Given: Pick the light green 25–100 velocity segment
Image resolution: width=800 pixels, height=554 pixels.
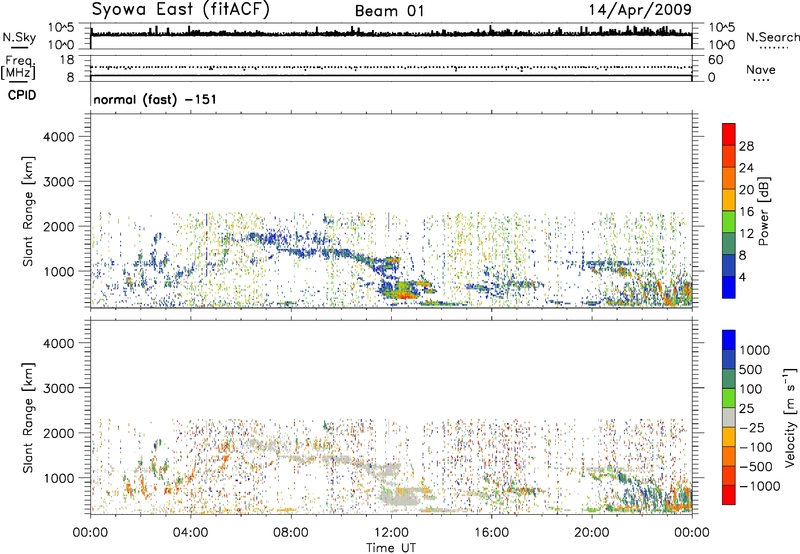Looking at the screenshot, I should pyautogui.click(x=729, y=398).
